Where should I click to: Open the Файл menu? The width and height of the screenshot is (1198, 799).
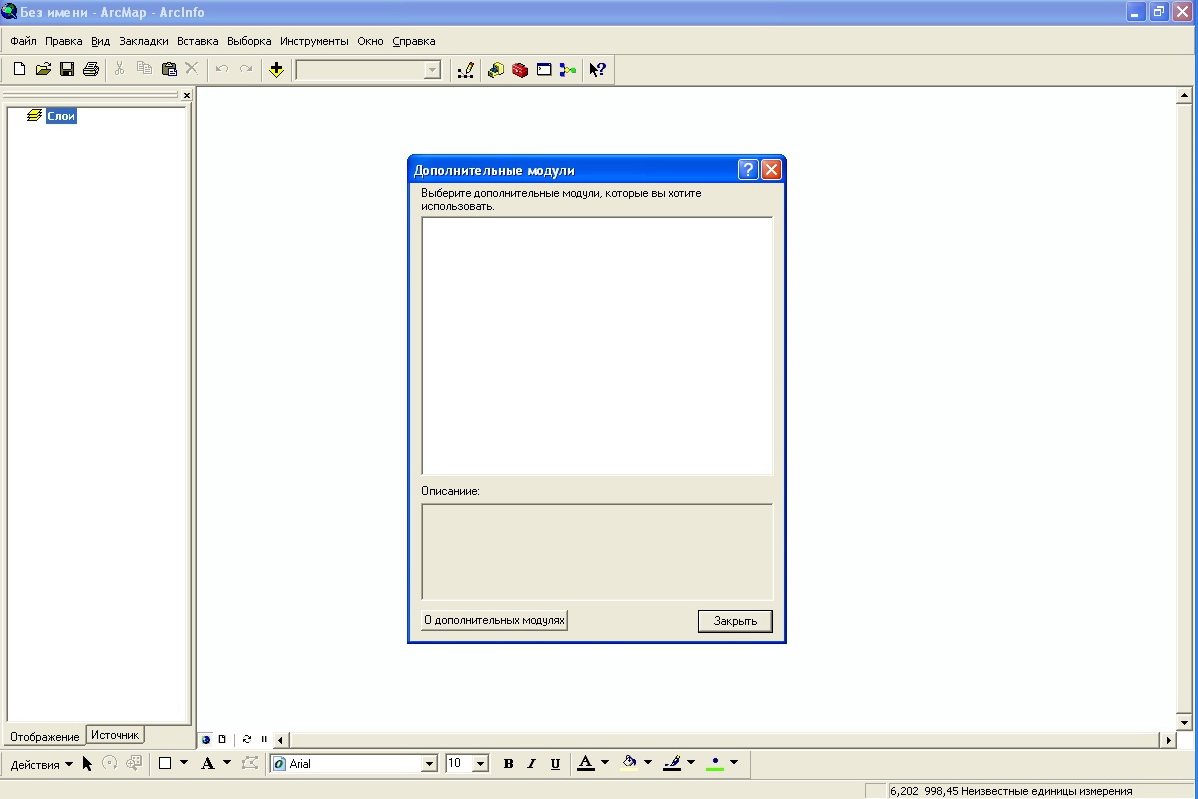[x=23, y=41]
